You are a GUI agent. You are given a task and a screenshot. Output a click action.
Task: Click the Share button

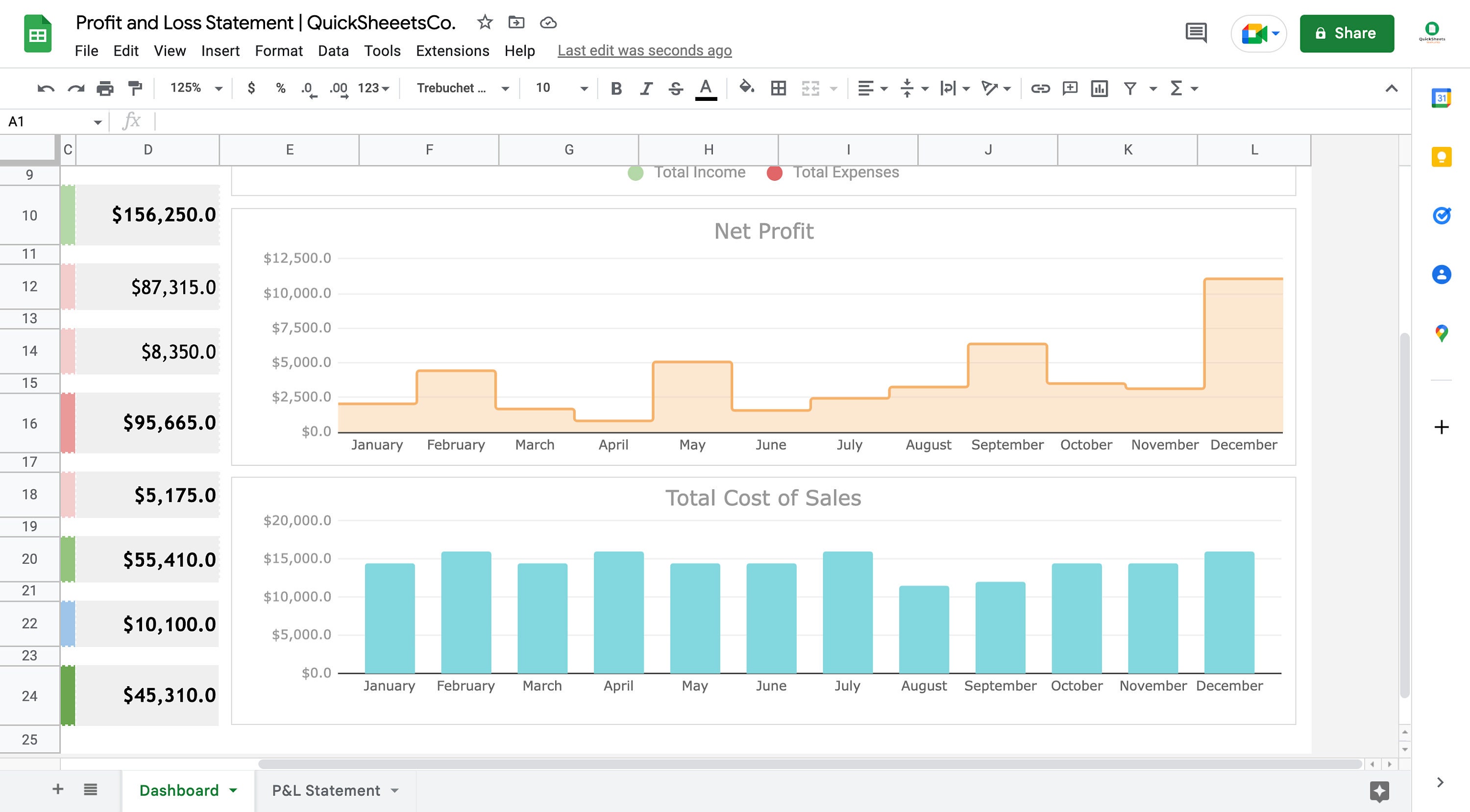1347,33
